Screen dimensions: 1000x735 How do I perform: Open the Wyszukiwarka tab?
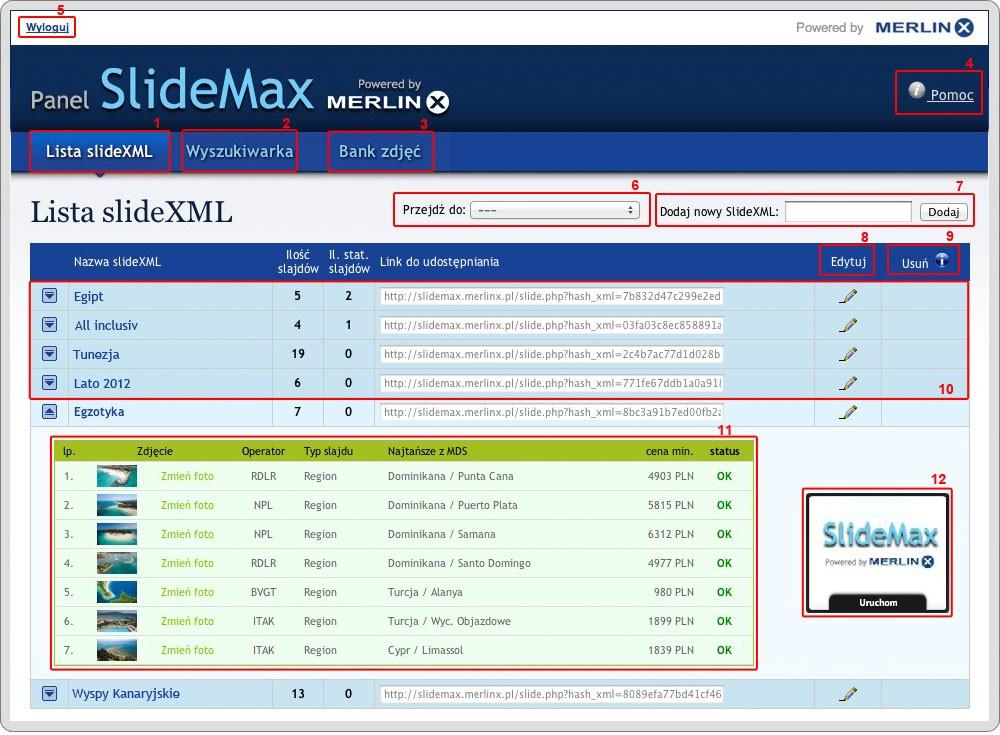point(239,151)
